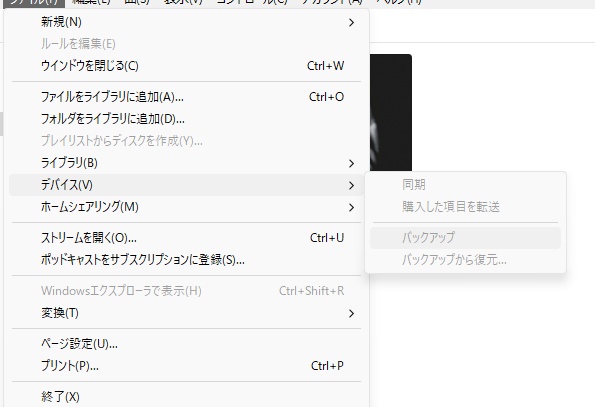Choose プリント(P)...
Screen dimensions: 595x407
pos(186,366)
